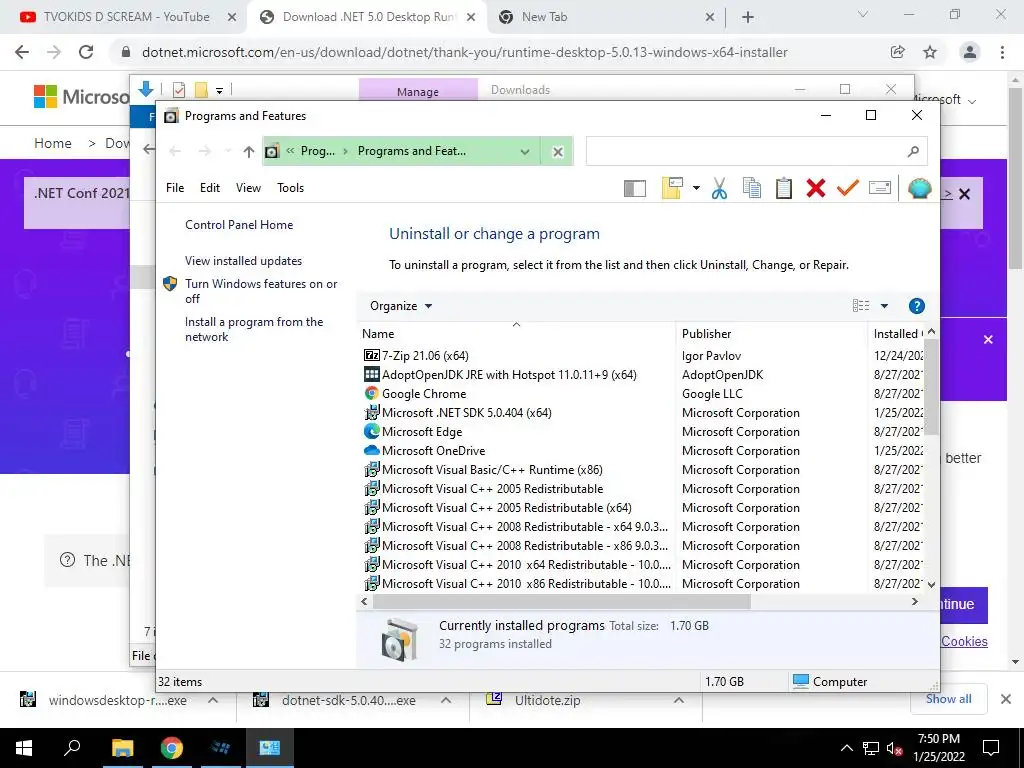Click the globe shell toolbar icon
1024x768 pixels.
pos(919,188)
